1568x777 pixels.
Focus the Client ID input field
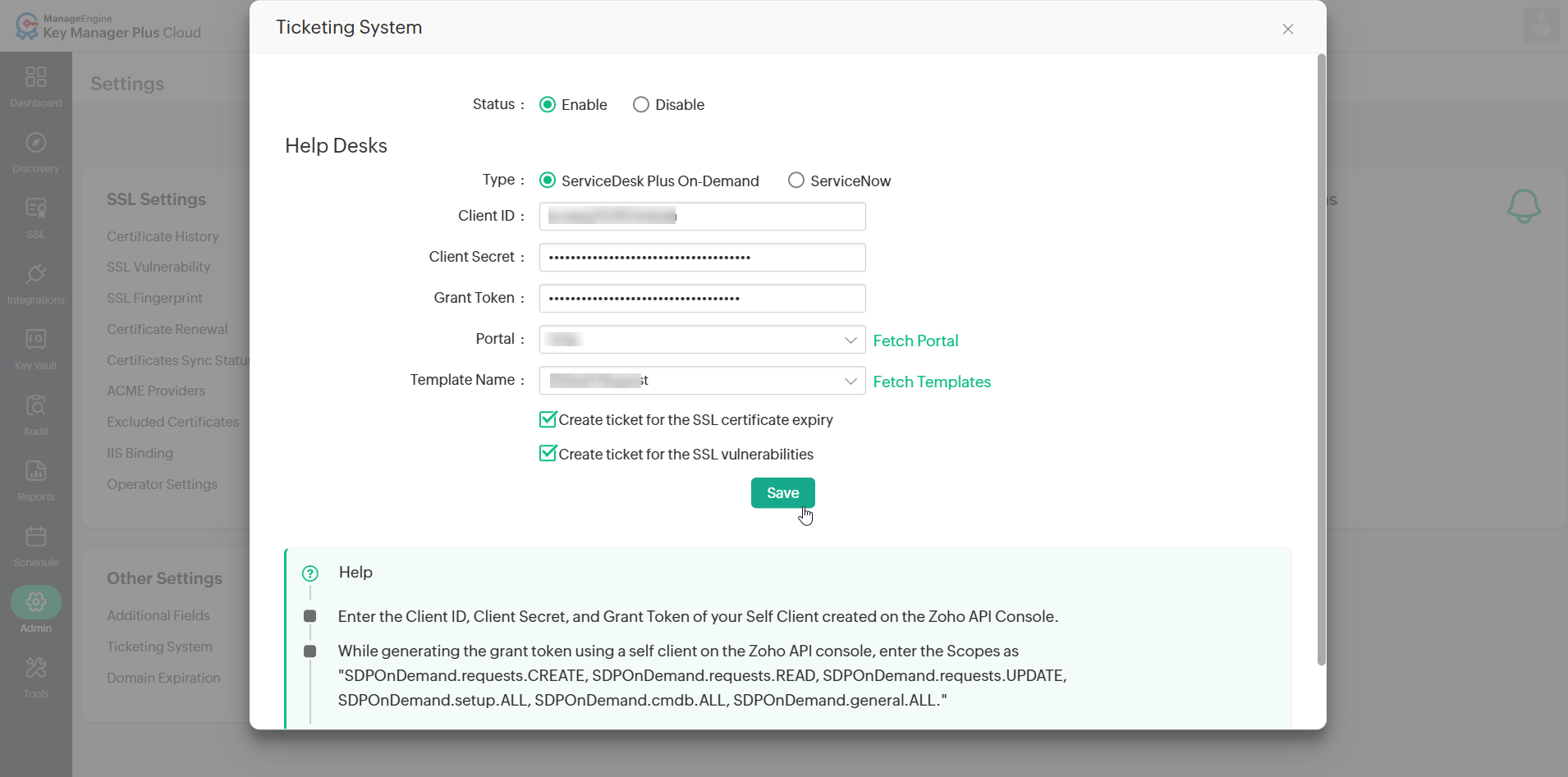coord(702,217)
